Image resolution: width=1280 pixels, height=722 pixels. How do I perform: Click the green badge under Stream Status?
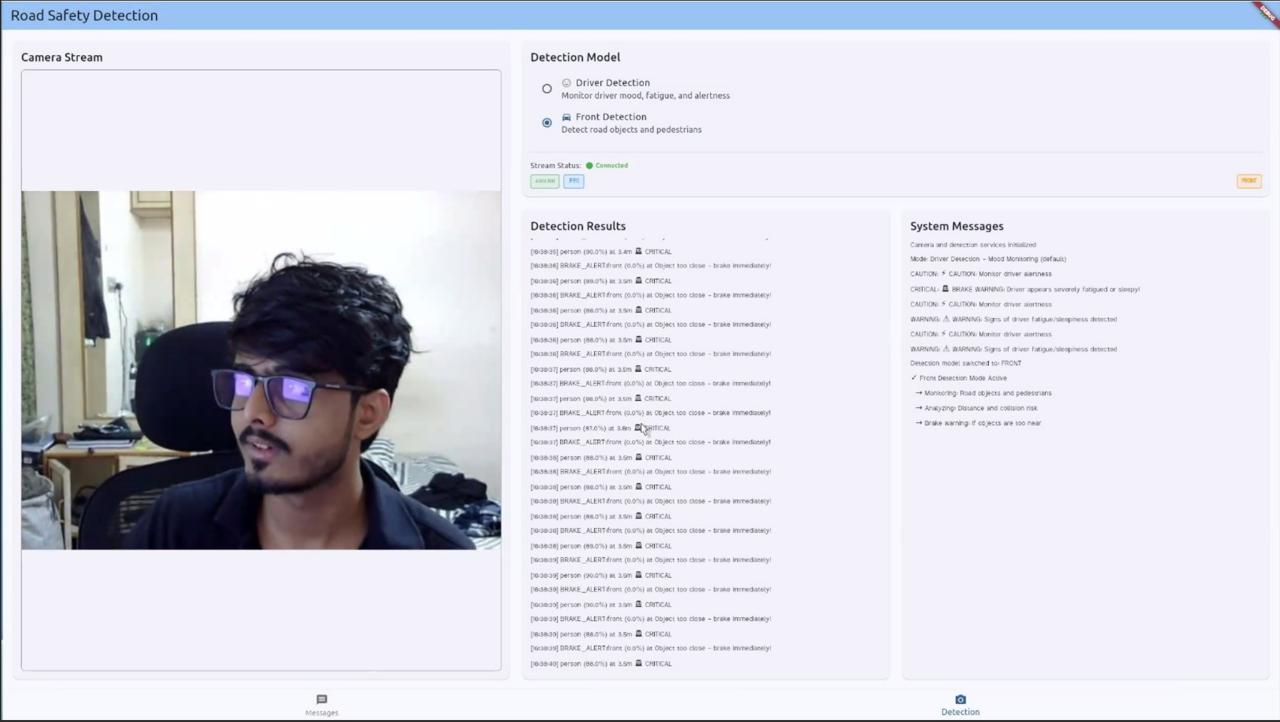(544, 181)
